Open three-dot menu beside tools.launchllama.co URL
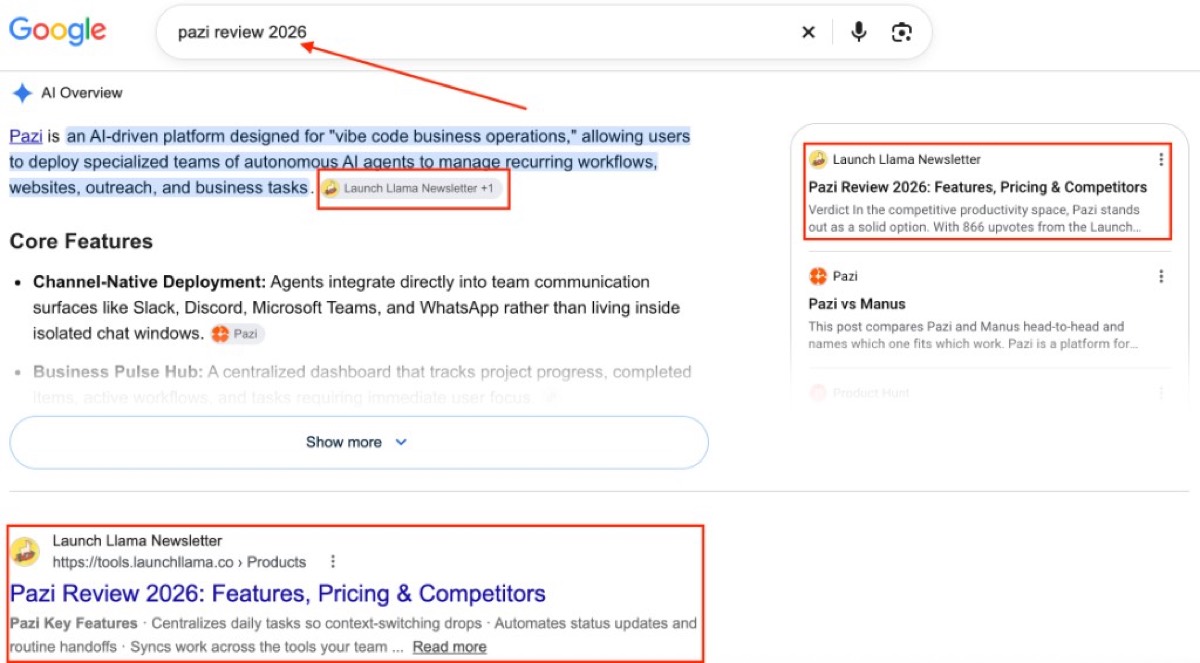 point(333,562)
